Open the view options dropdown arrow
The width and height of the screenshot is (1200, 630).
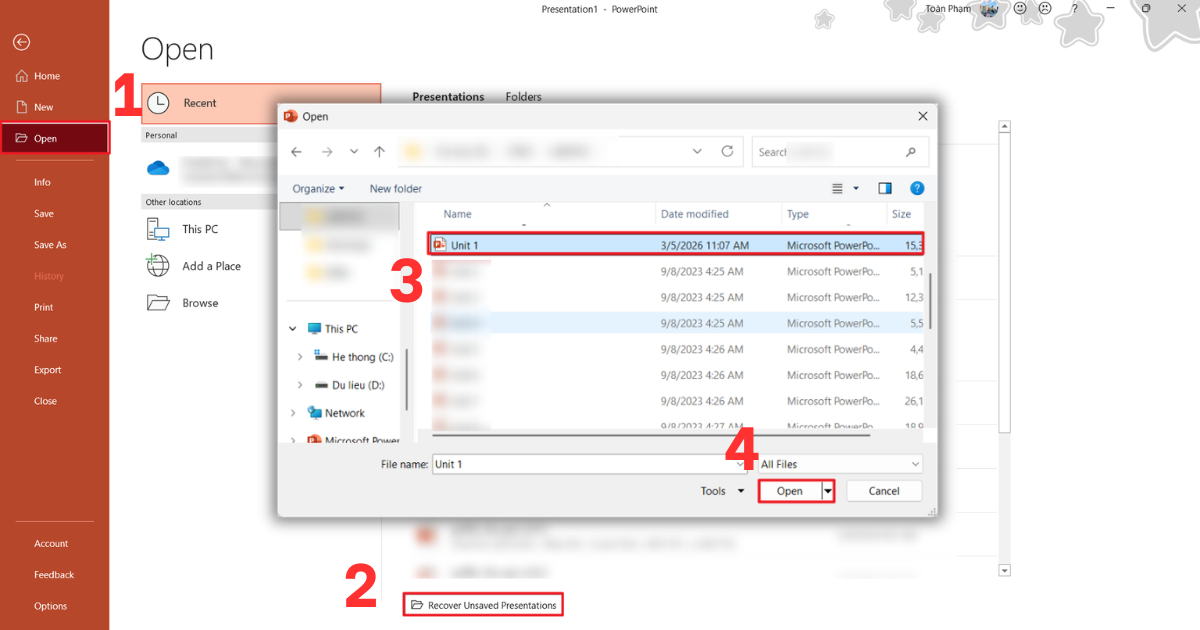tap(855, 188)
